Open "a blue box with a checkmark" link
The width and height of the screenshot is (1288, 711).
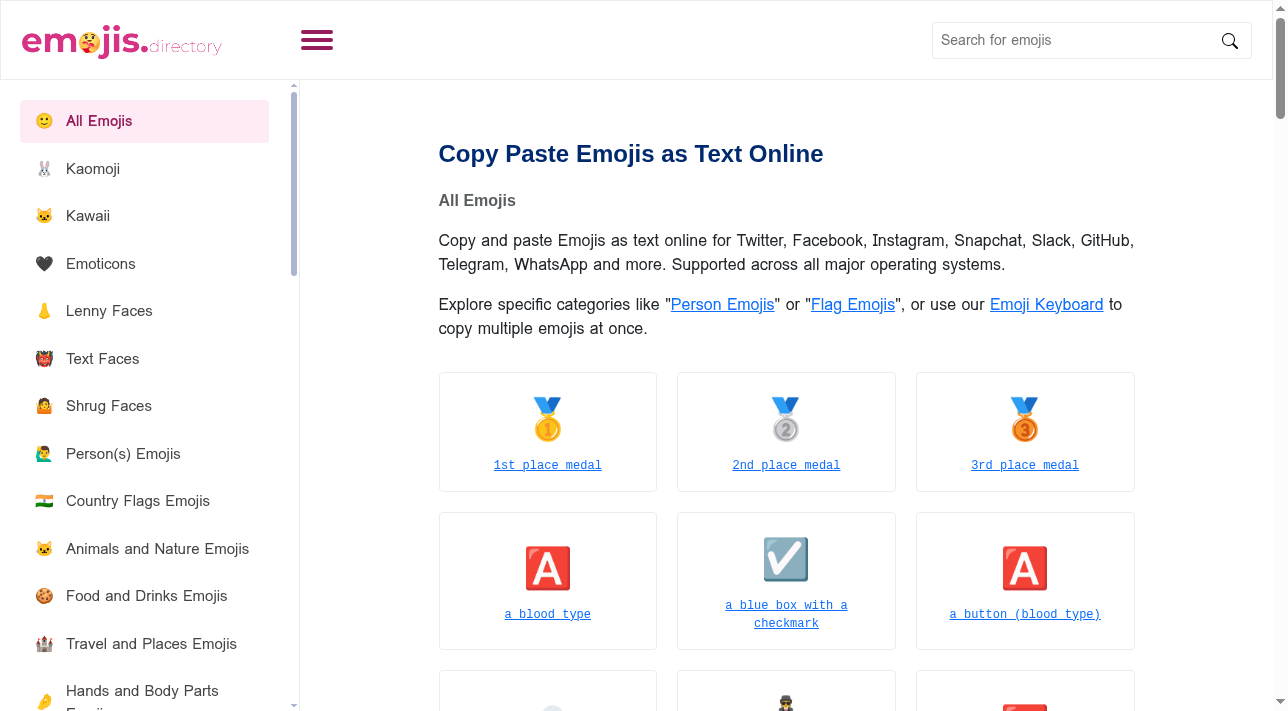click(786, 614)
